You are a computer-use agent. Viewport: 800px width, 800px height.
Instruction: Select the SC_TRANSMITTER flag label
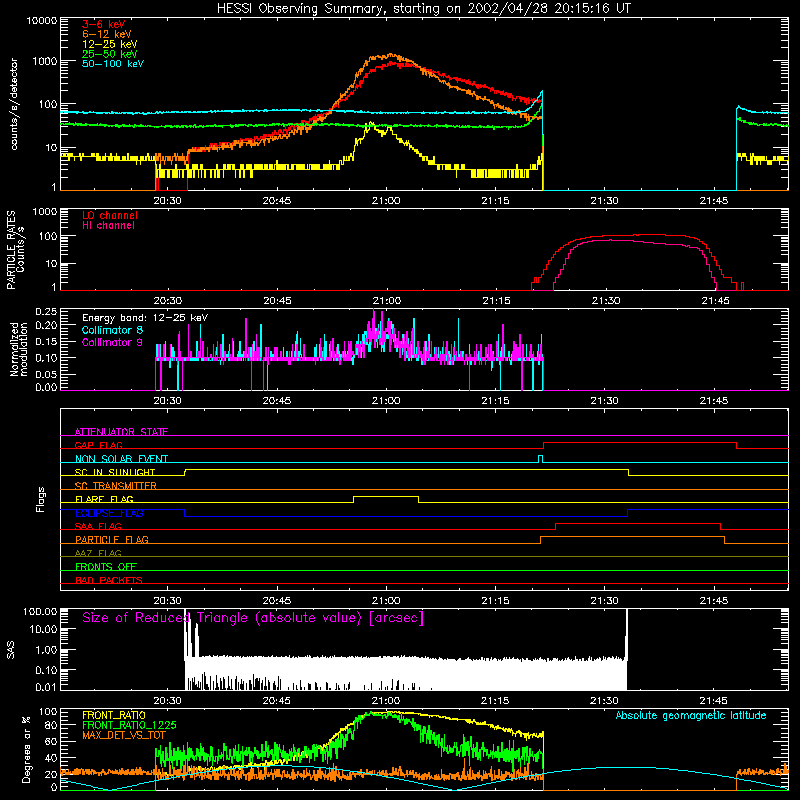(115, 486)
